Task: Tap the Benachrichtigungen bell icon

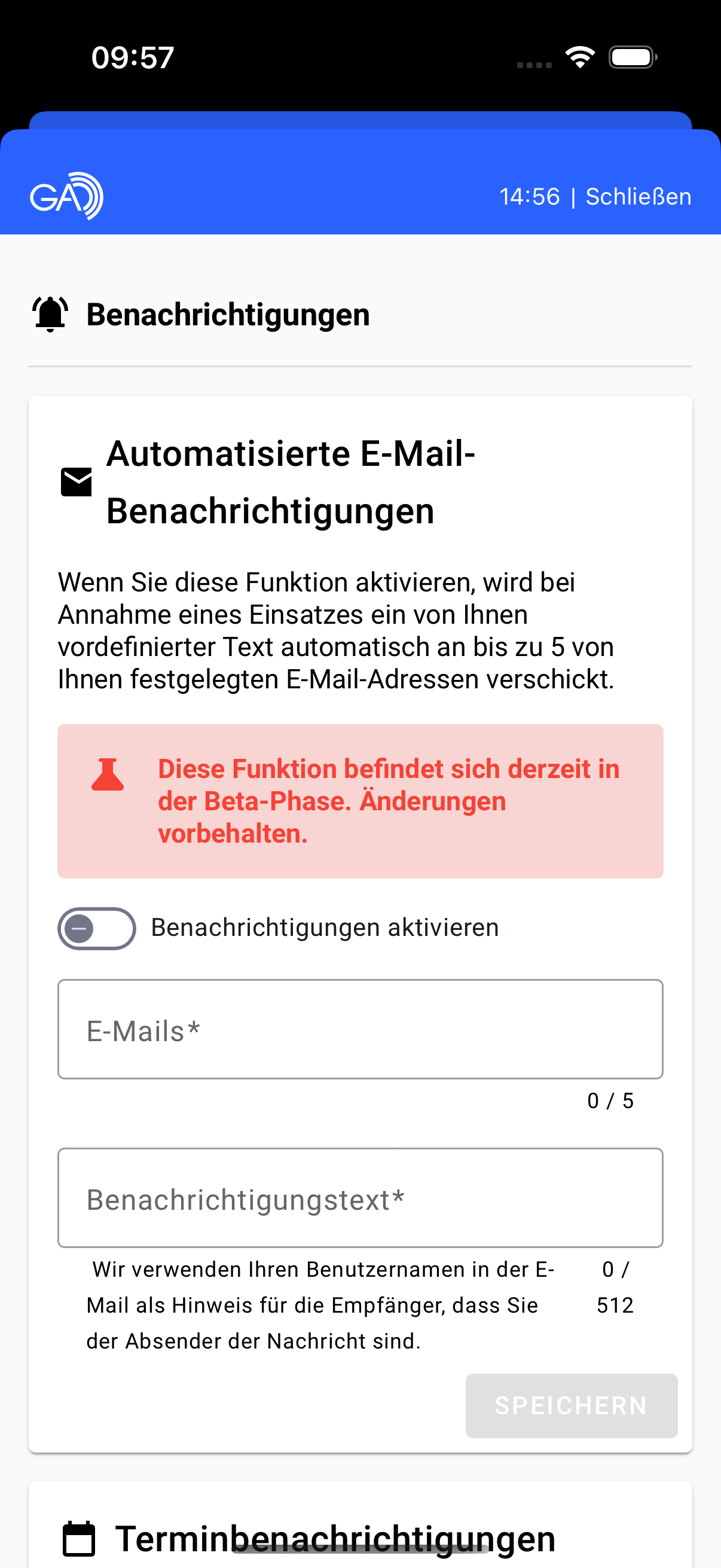Action: pos(50,314)
